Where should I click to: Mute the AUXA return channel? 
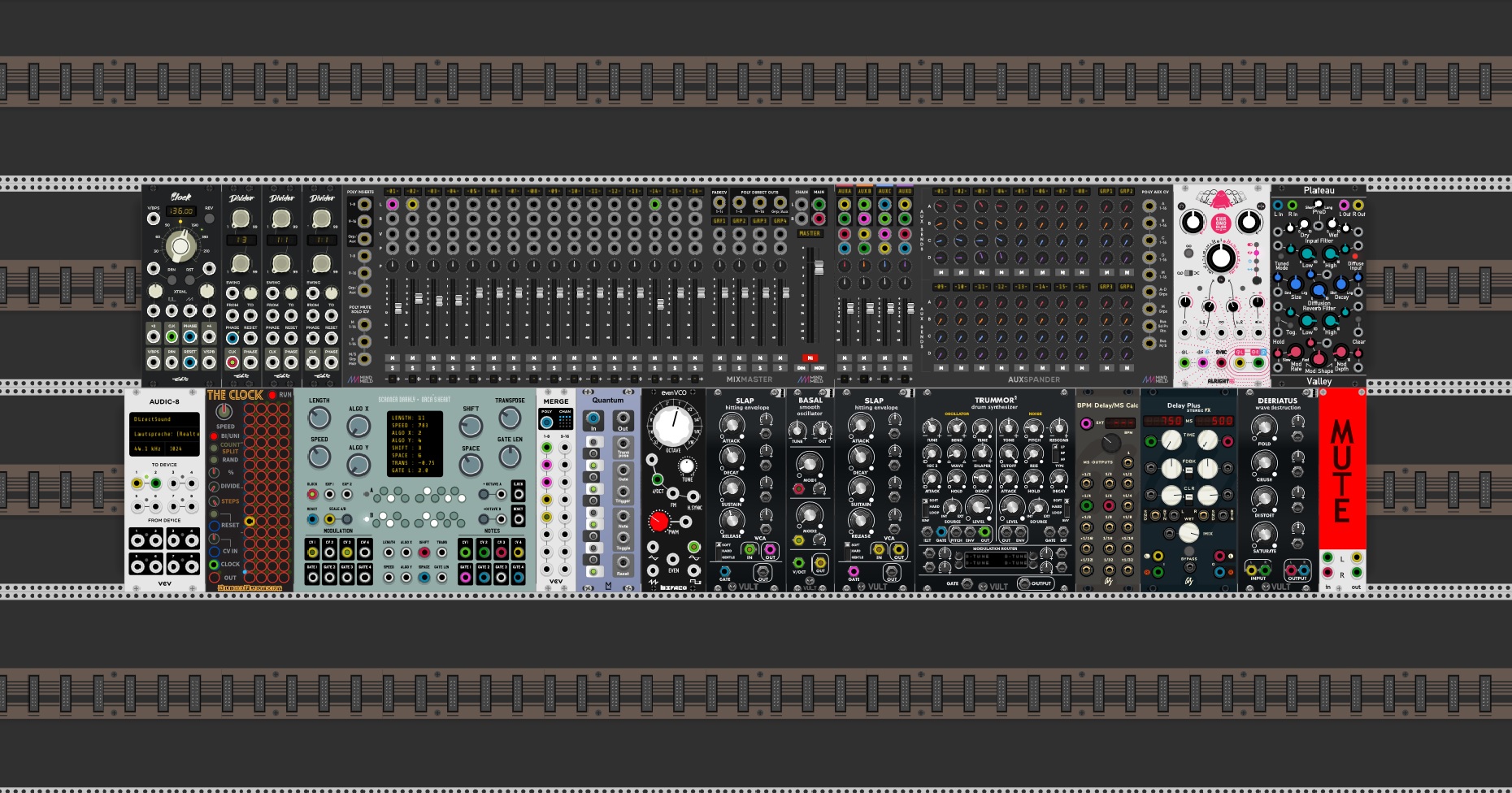pyautogui.click(x=845, y=357)
